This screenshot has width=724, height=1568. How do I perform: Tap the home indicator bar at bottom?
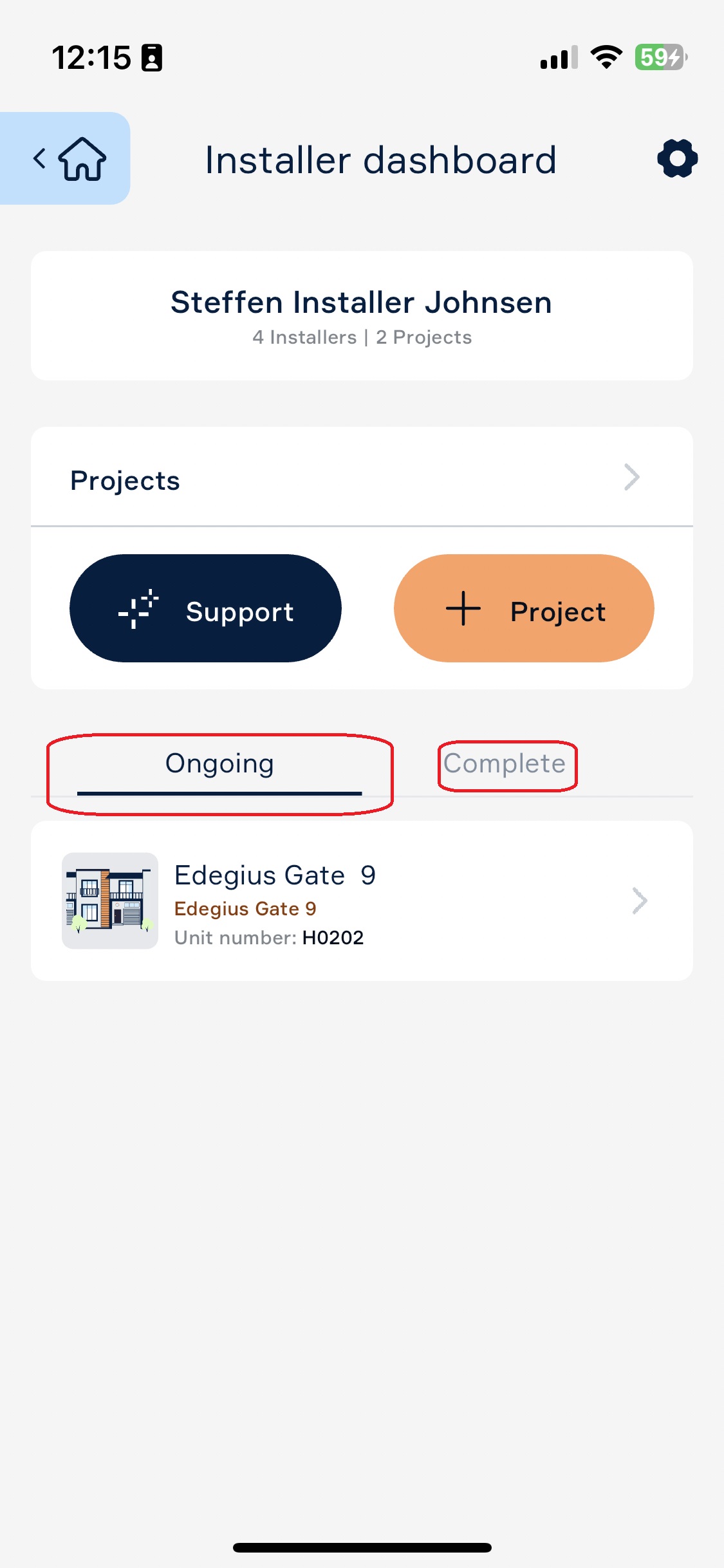(x=362, y=1547)
